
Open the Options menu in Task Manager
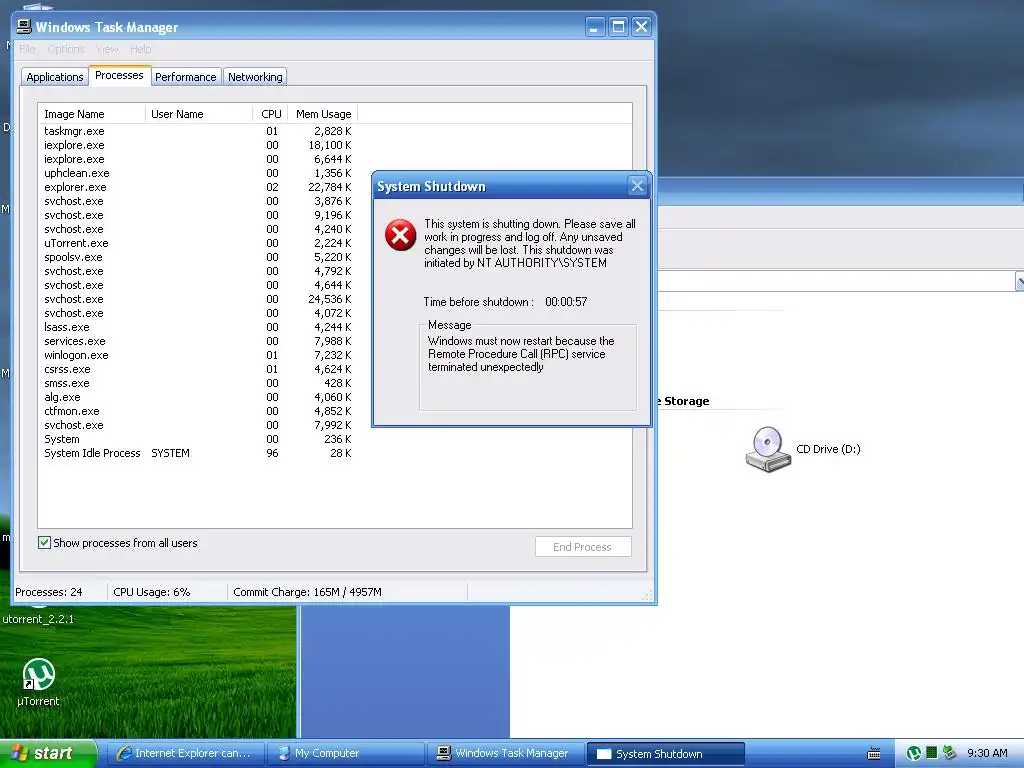pos(66,49)
